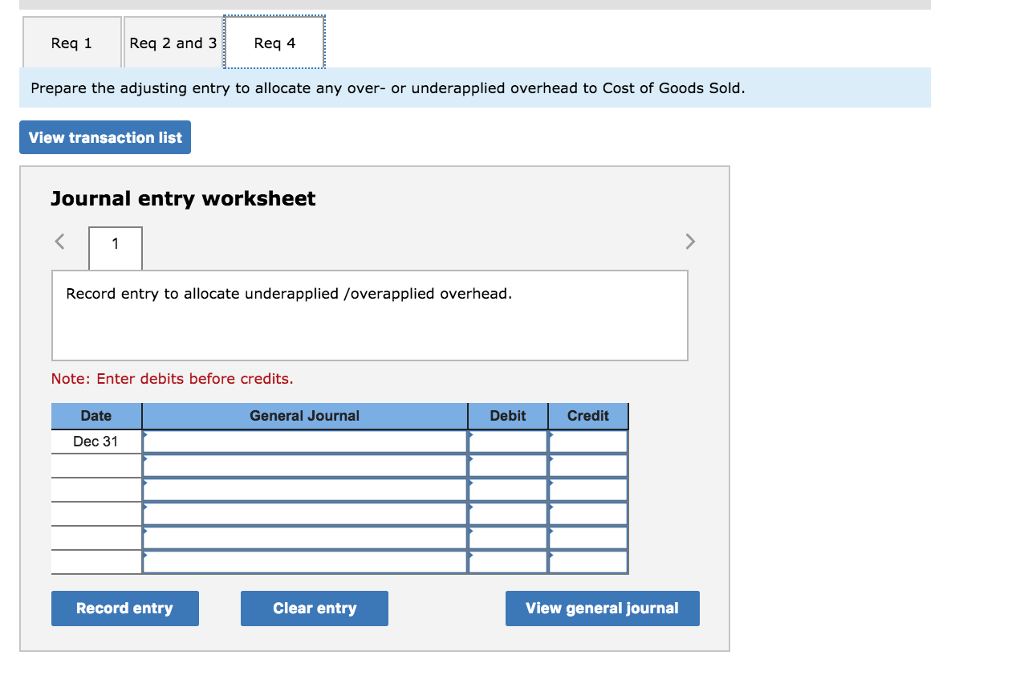Click the View transaction list button
This screenshot has height=692, width=1024.
(x=104, y=137)
